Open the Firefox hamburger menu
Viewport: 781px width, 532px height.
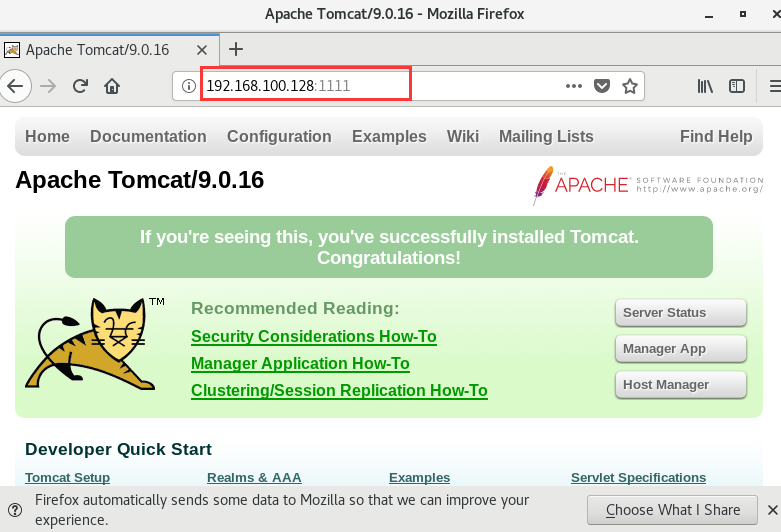(x=775, y=86)
